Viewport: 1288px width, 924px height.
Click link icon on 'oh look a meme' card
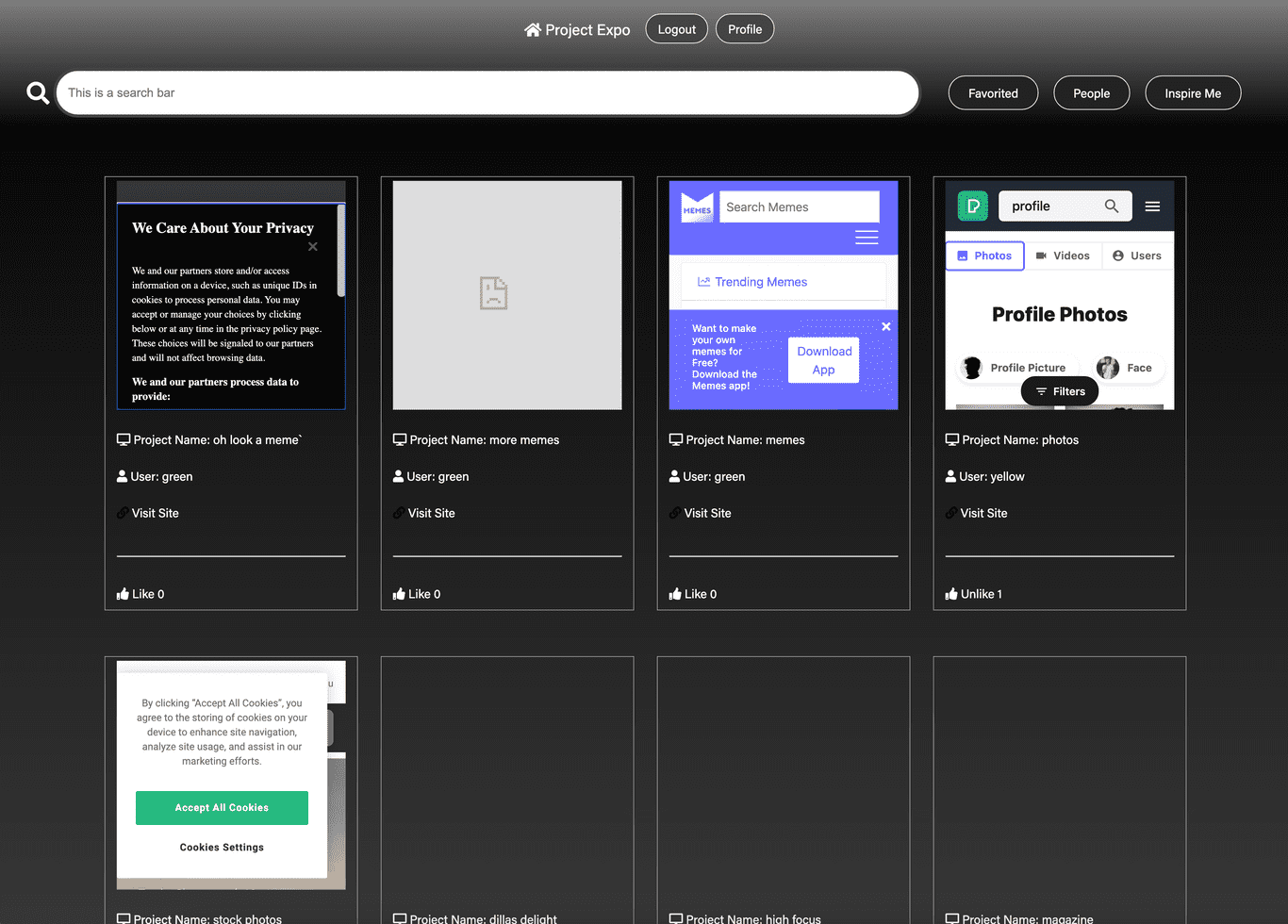tap(123, 513)
